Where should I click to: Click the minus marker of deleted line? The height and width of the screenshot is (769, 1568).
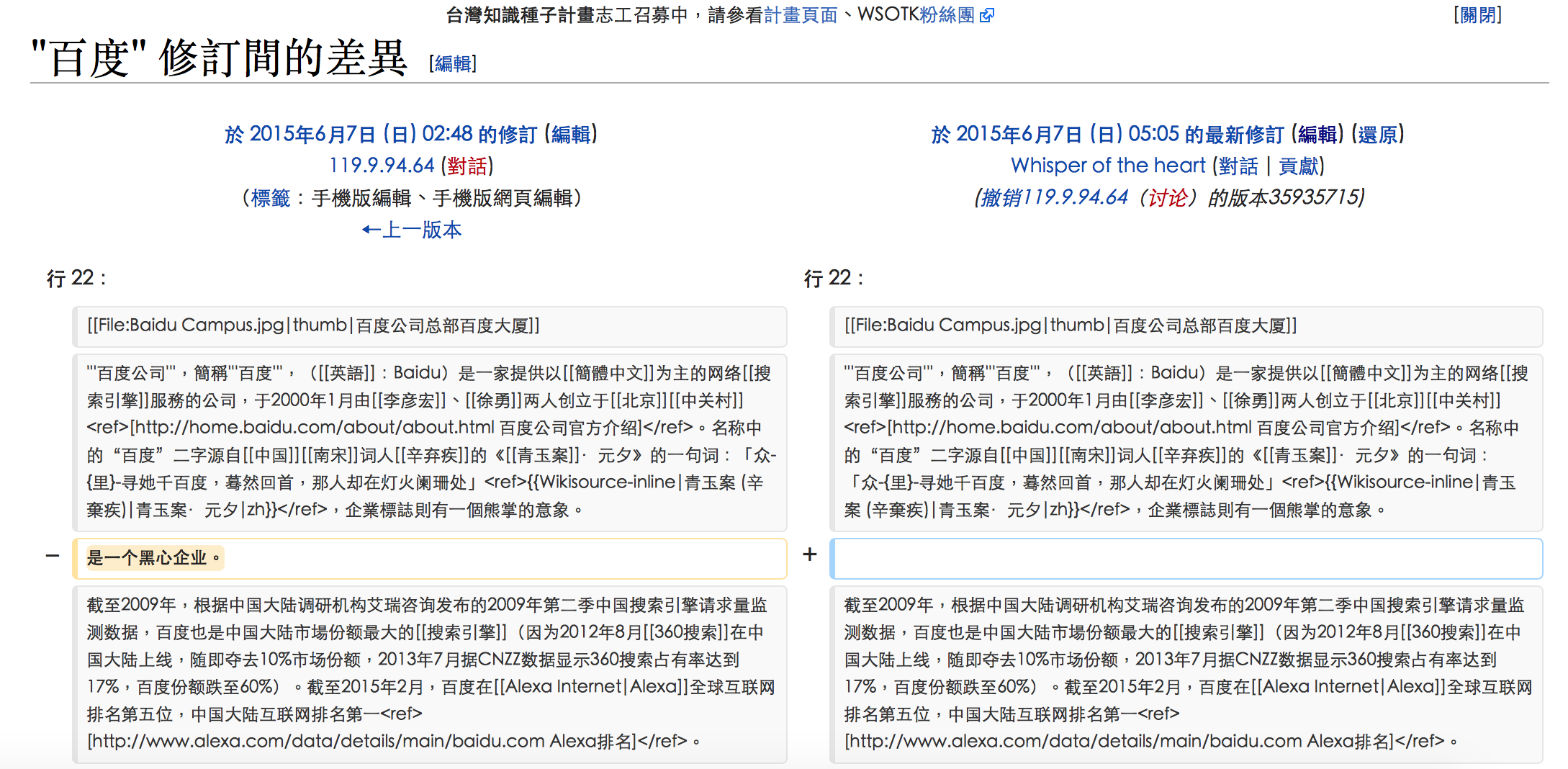pyautogui.click(x=53, y=555)
